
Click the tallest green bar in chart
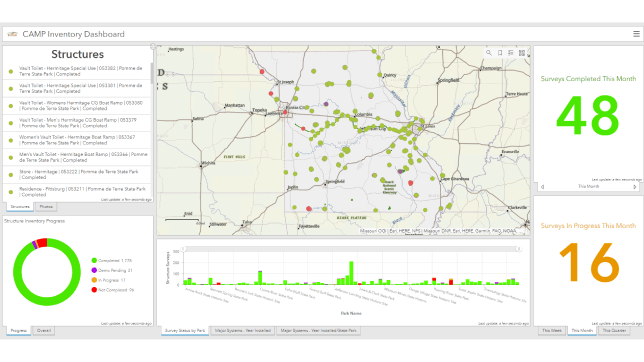coord(351,273)
